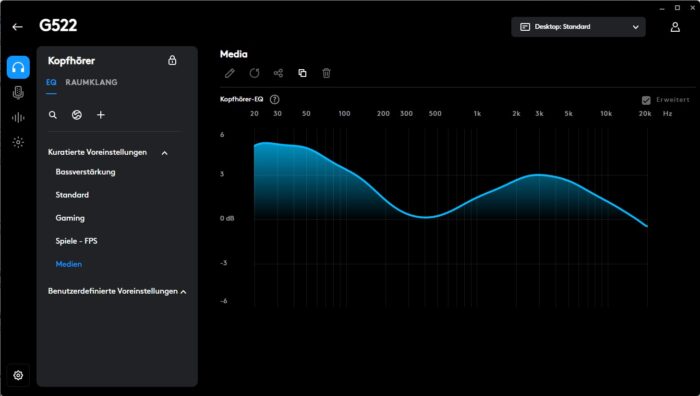The height and width of the screenshot is (396, 700).
Task: Select the Gaming preset
Action: [70, 218]
